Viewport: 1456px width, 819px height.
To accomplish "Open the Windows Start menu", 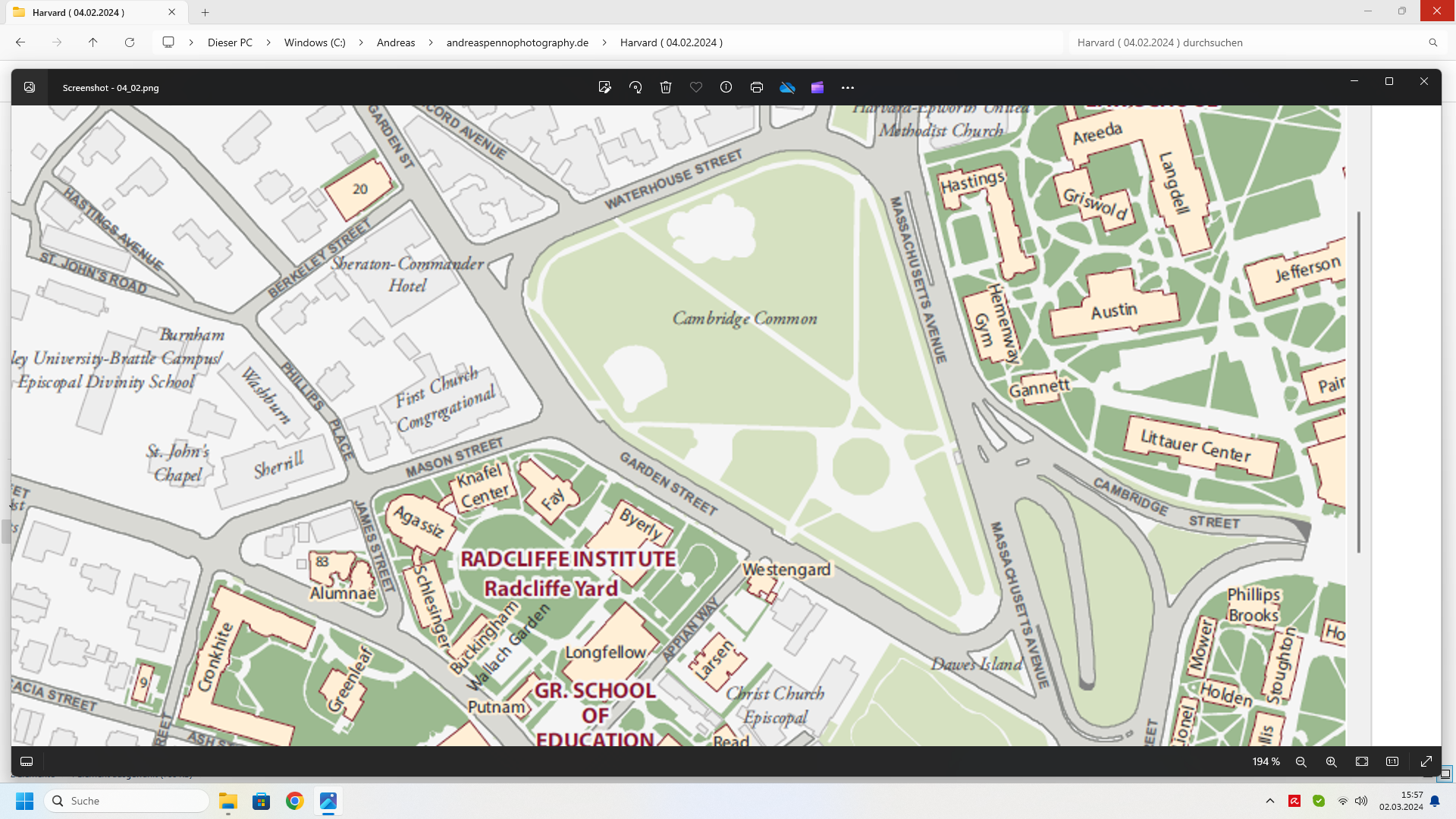I will (24, 801).
